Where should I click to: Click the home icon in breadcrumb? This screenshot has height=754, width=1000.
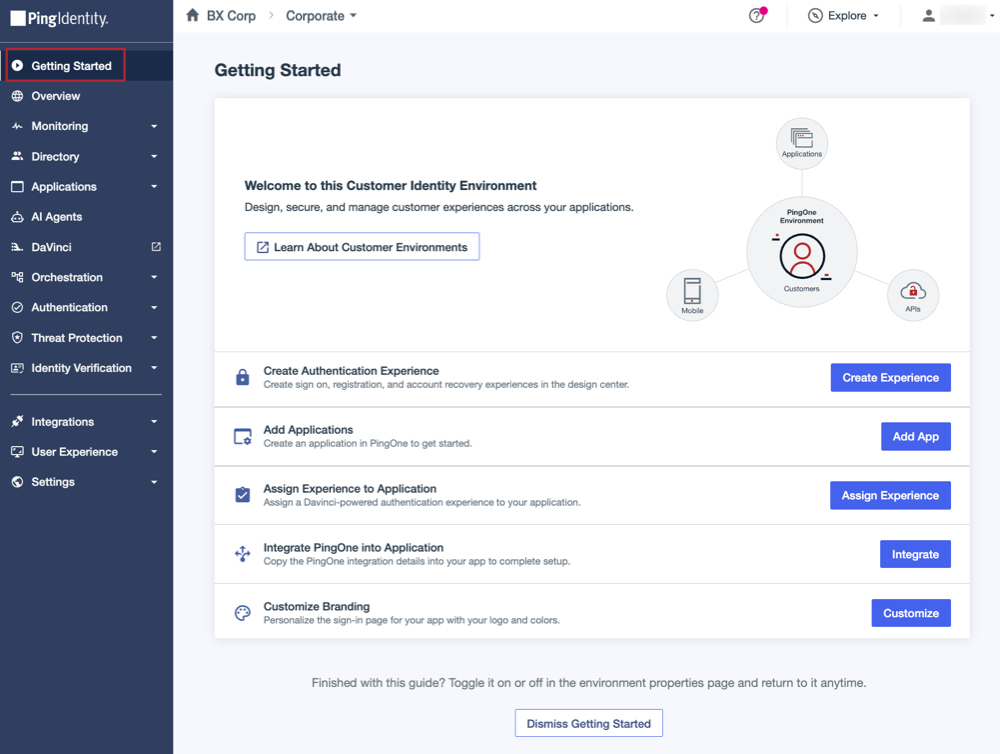tap(193, 15)
